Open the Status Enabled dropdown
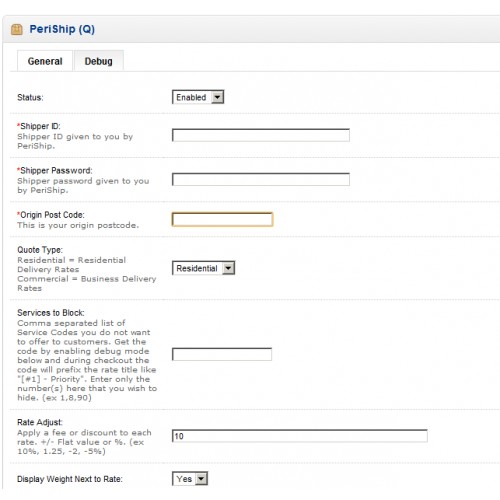 (198, 97)
